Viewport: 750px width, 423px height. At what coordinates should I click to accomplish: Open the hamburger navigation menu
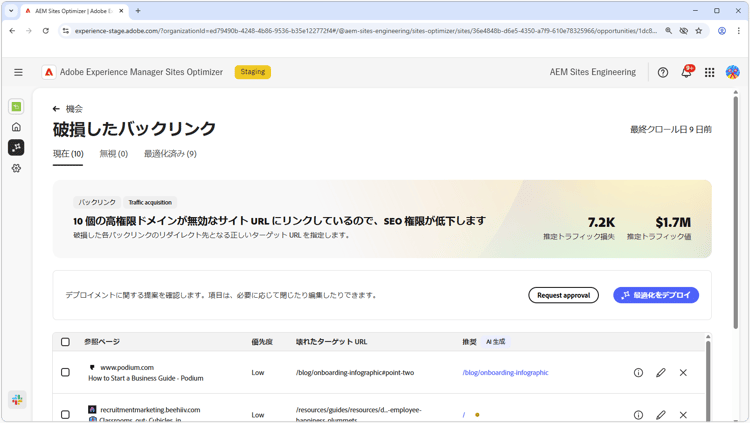coord(18,72)
